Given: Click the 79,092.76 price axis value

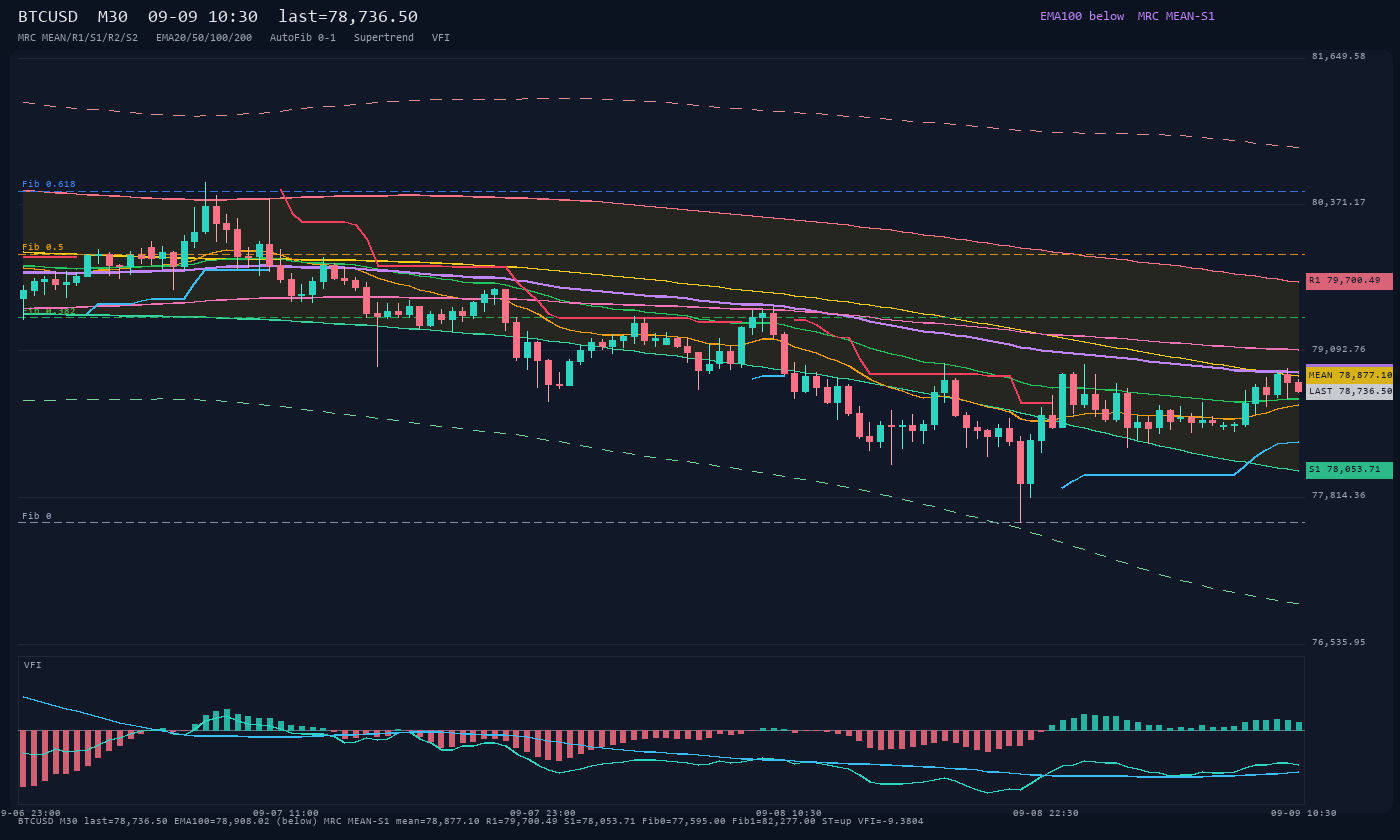Looking at the screenshot, I should pos(1338,350).
